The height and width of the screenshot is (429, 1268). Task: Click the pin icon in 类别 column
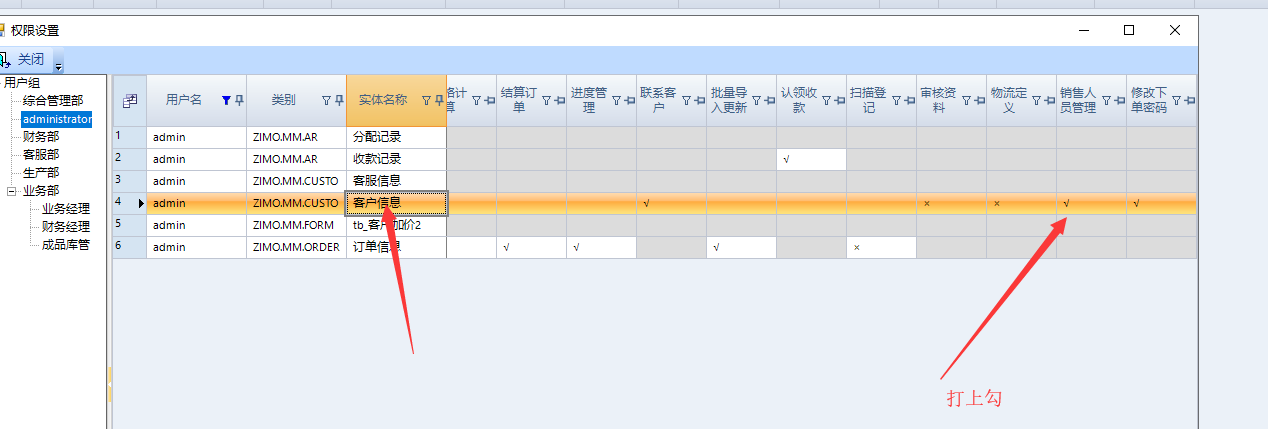pos(339,100)
